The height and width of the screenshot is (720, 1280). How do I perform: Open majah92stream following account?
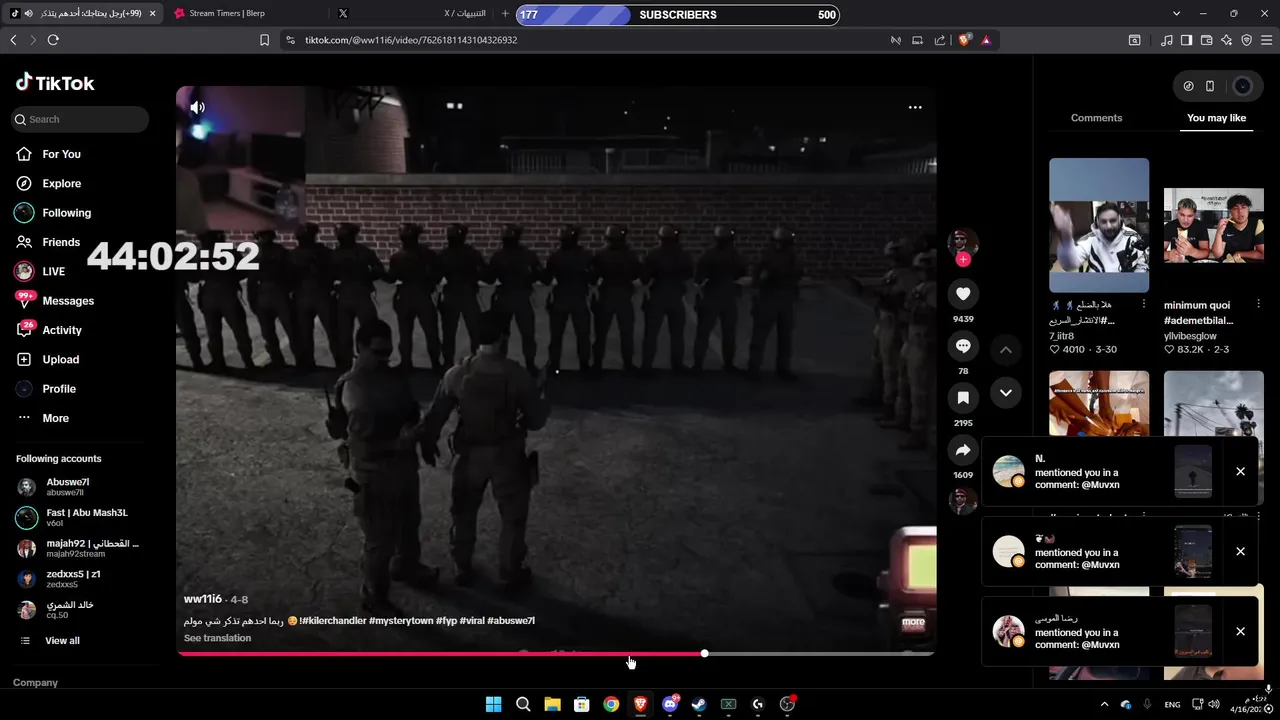(78, 548)
